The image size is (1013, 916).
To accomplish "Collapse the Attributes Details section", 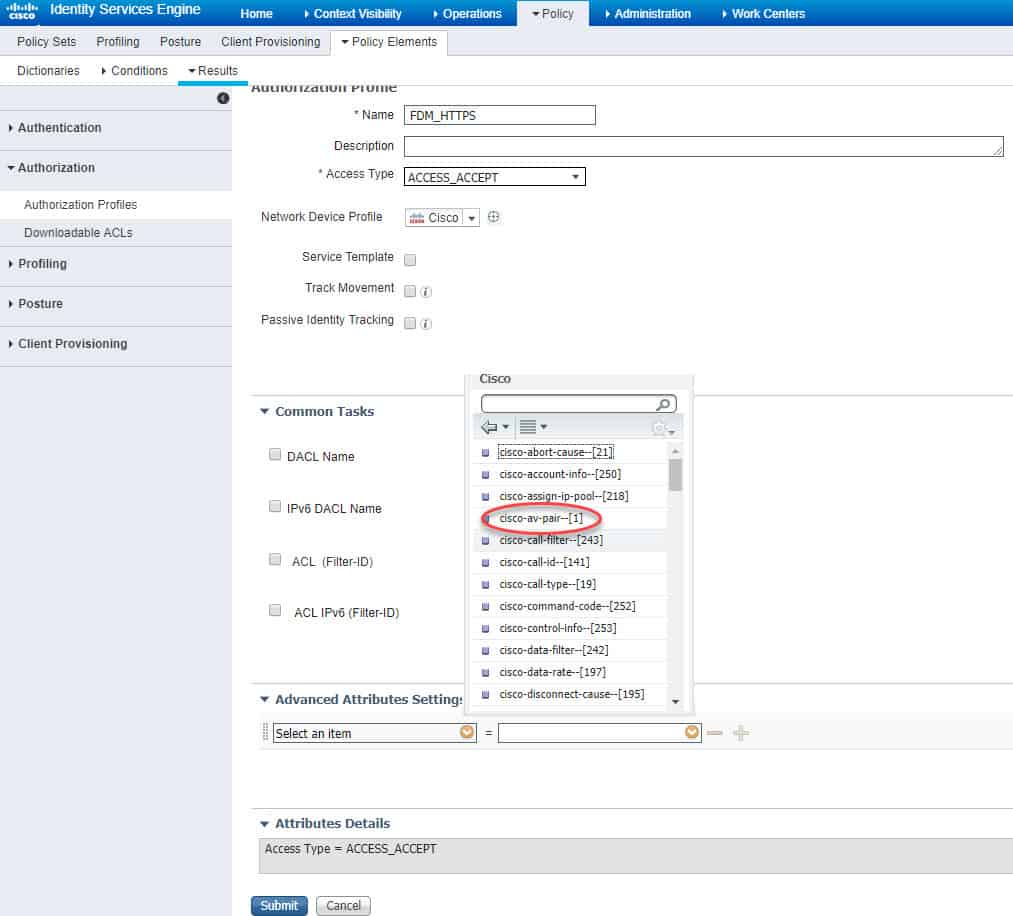I will click(264, 824).
